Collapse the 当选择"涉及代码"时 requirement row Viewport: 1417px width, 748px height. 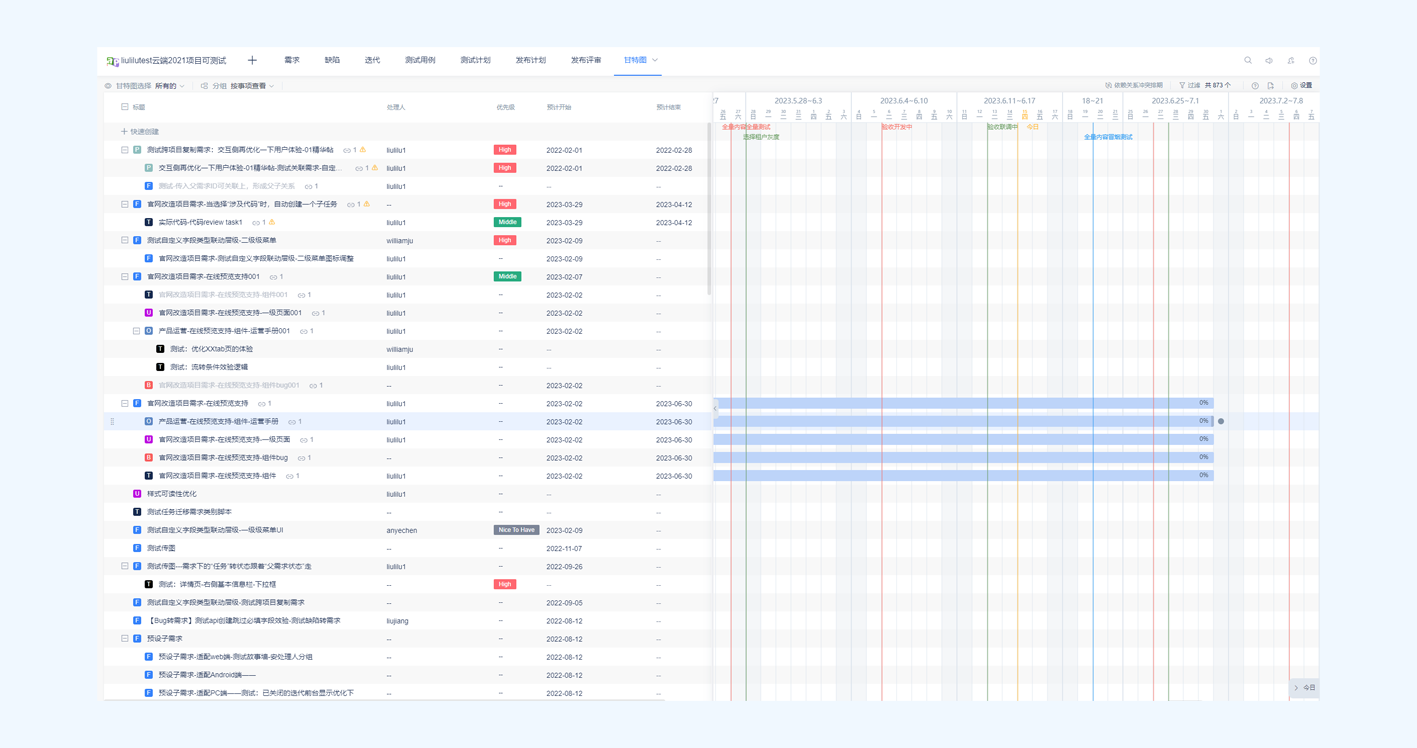(x=125, y=204)
